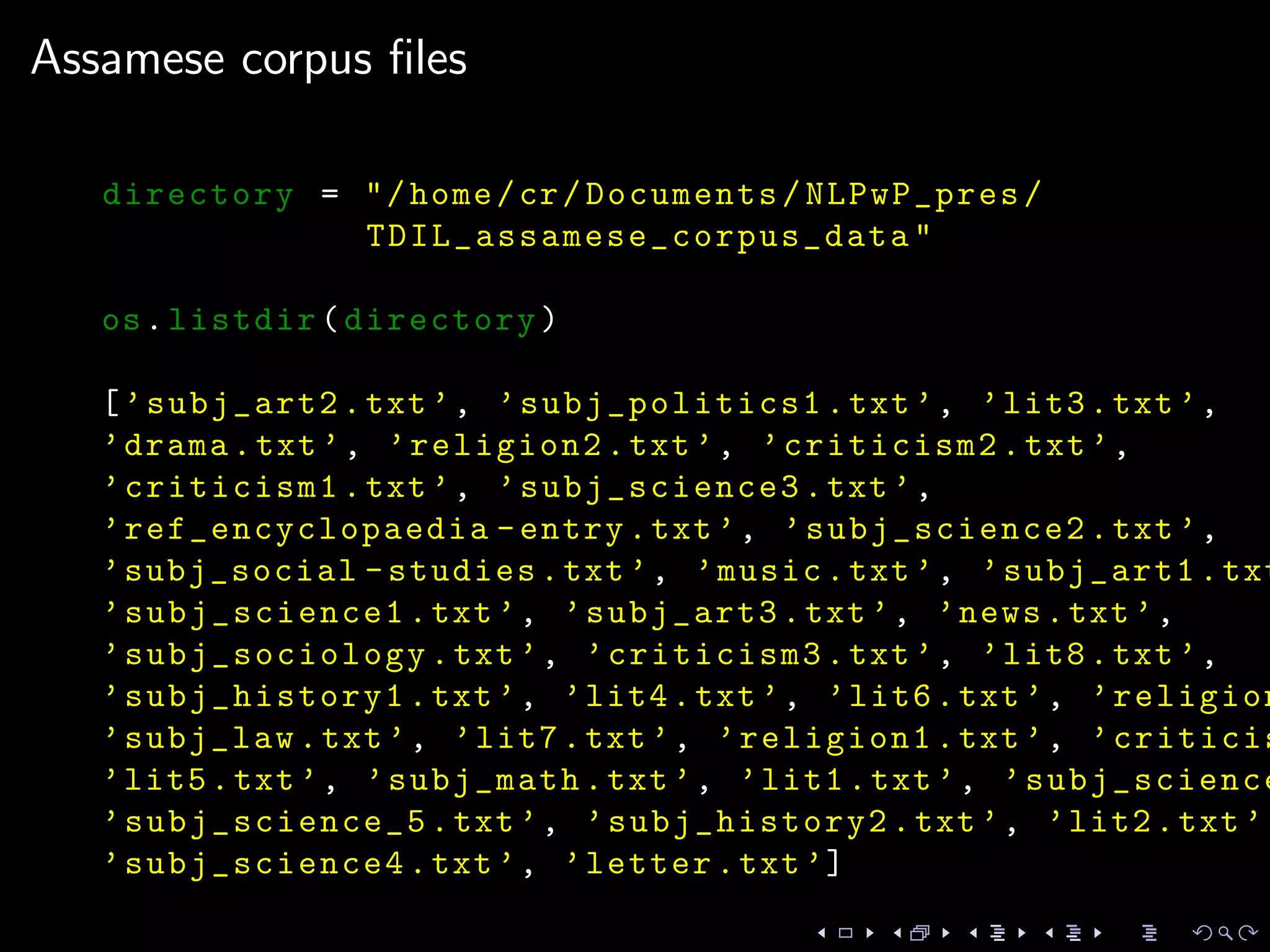
Task: Click file name 'subj_sociology.txt'
Action: tap(319, 656)
